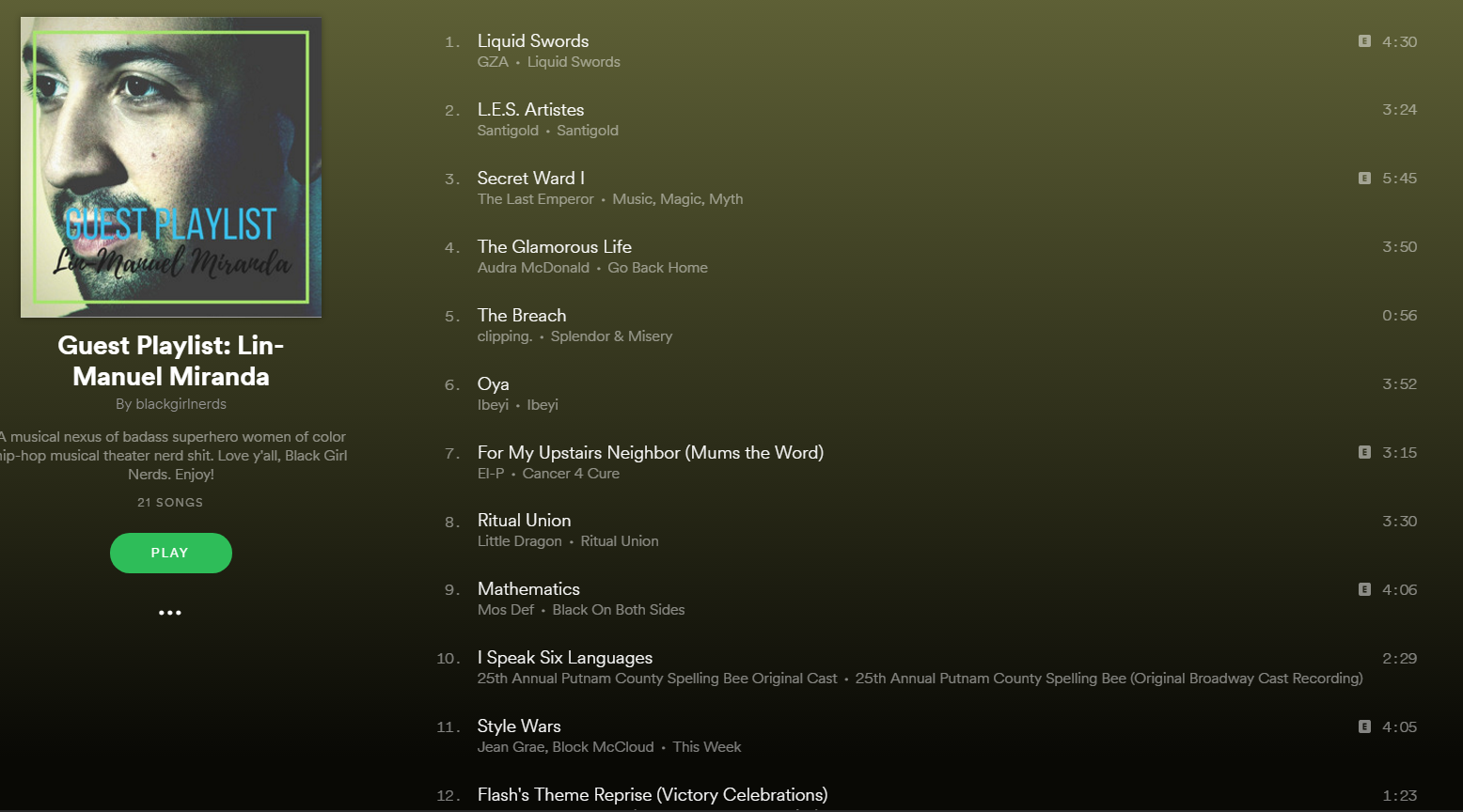Open the GZA artist link

493,62
